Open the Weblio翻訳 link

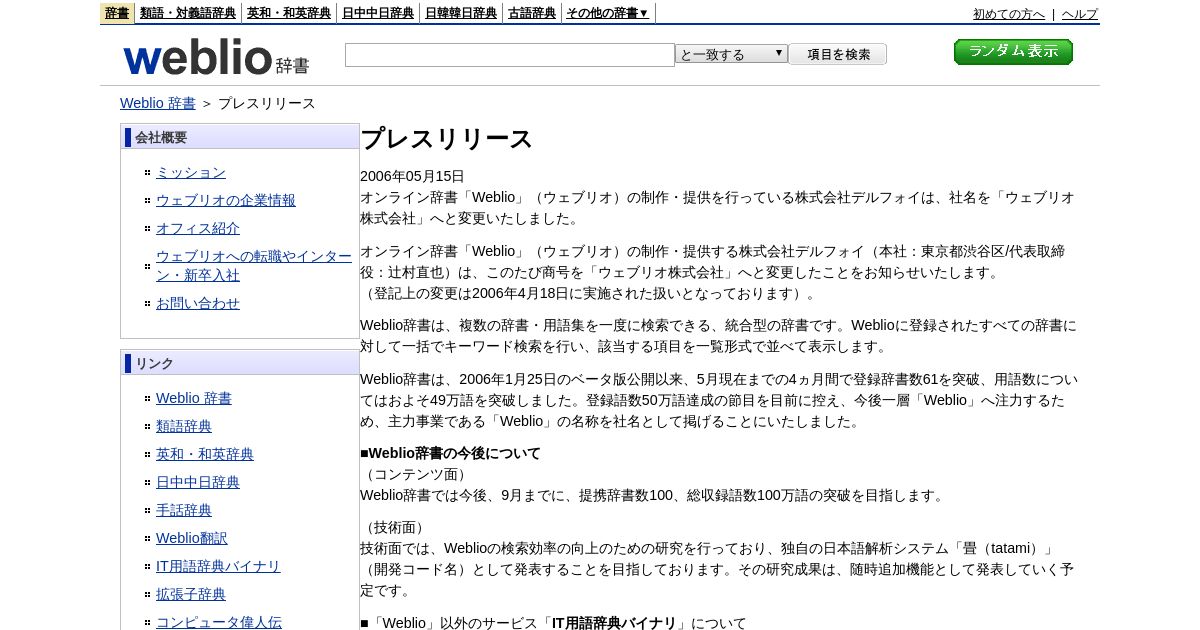pos(192,538)
